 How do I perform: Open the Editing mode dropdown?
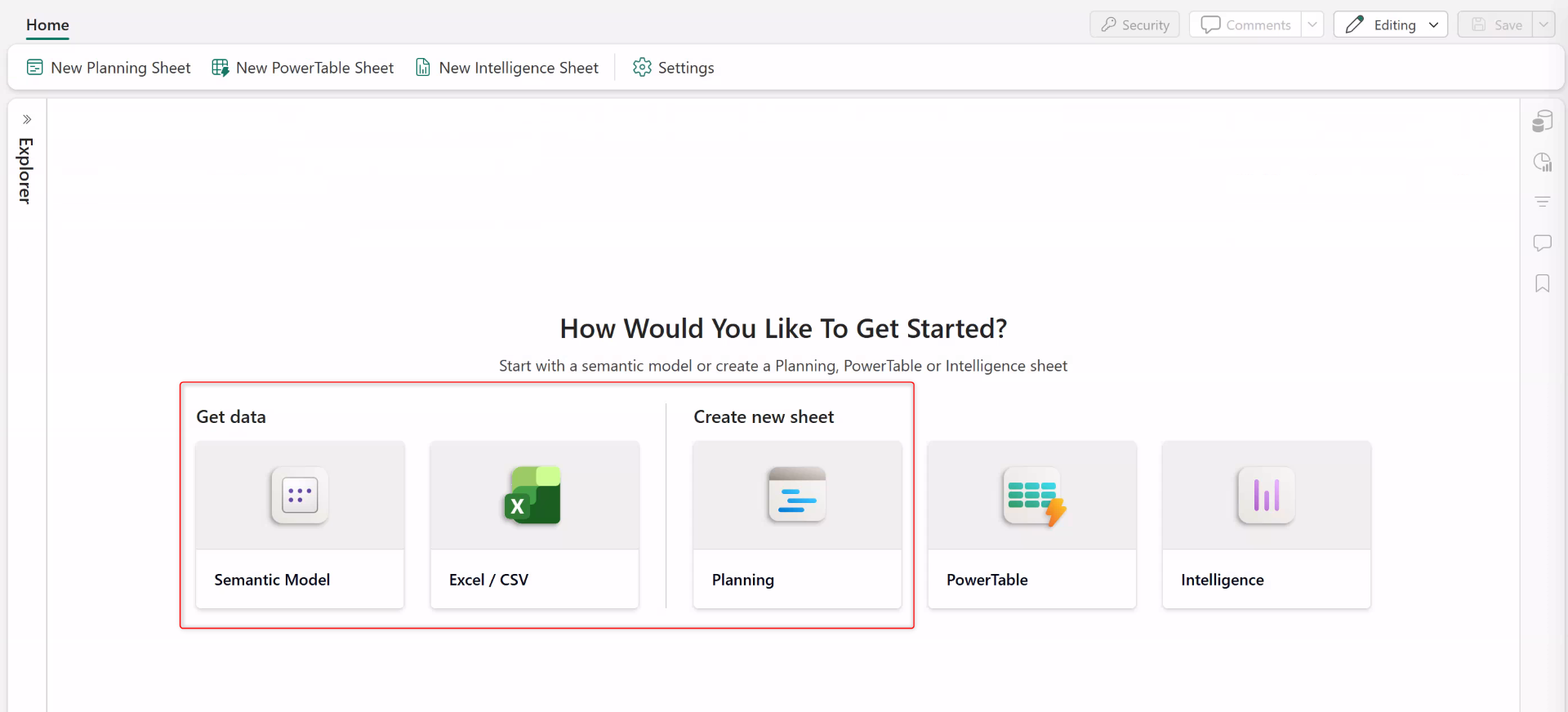point(1390,24)
